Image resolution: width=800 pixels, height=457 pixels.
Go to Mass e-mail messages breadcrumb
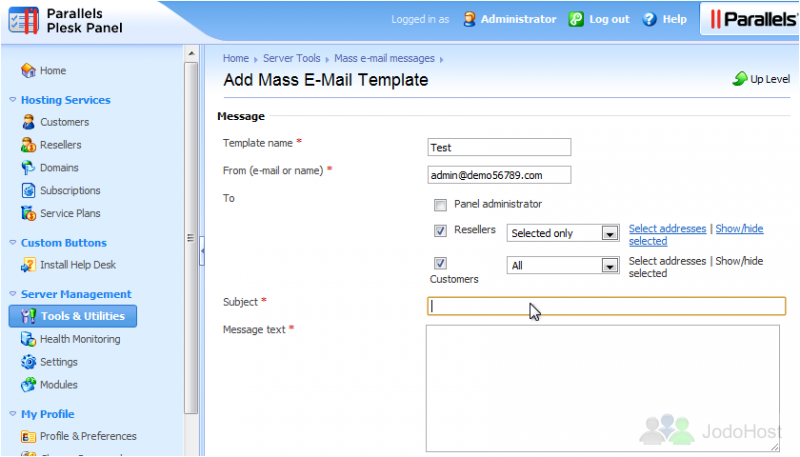pyautogui.click(x=384, y=58)
